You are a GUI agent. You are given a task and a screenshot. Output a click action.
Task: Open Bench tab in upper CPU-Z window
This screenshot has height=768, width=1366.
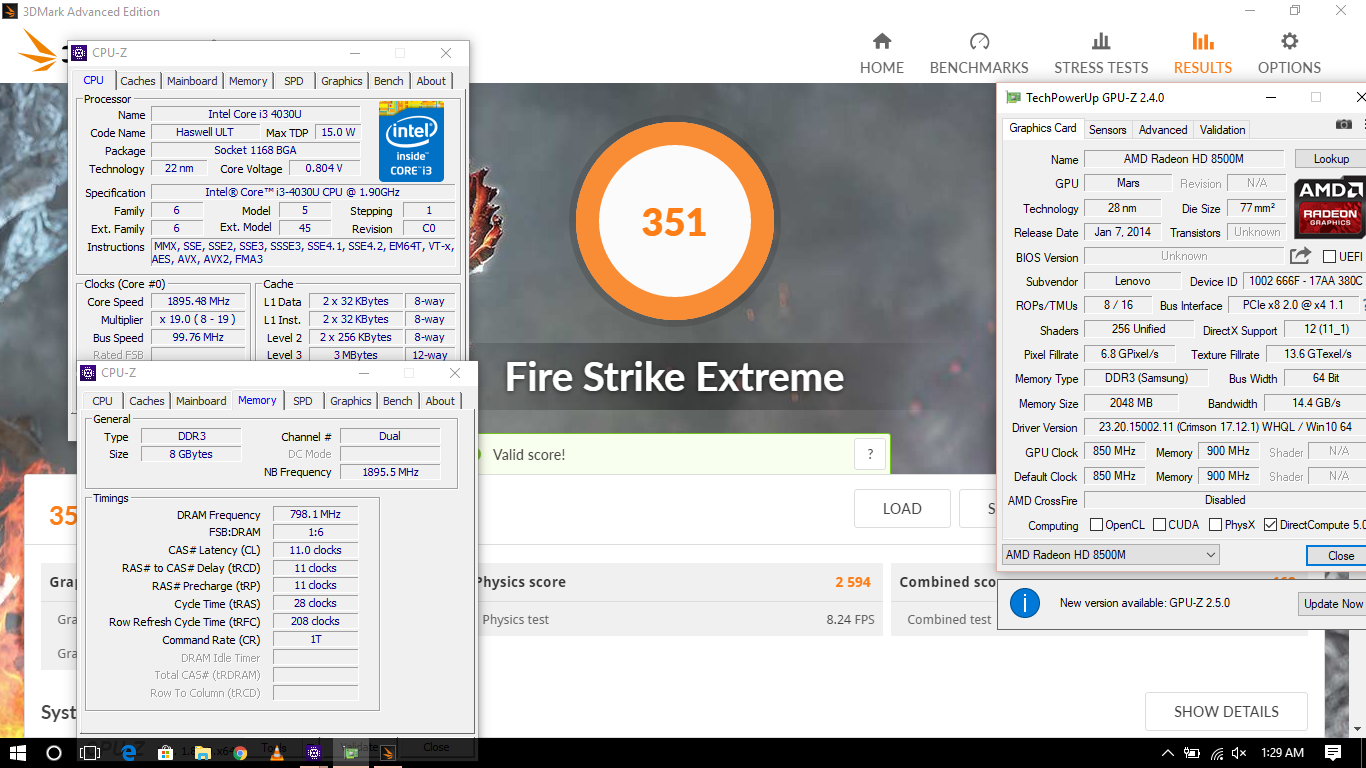(389, 81)
